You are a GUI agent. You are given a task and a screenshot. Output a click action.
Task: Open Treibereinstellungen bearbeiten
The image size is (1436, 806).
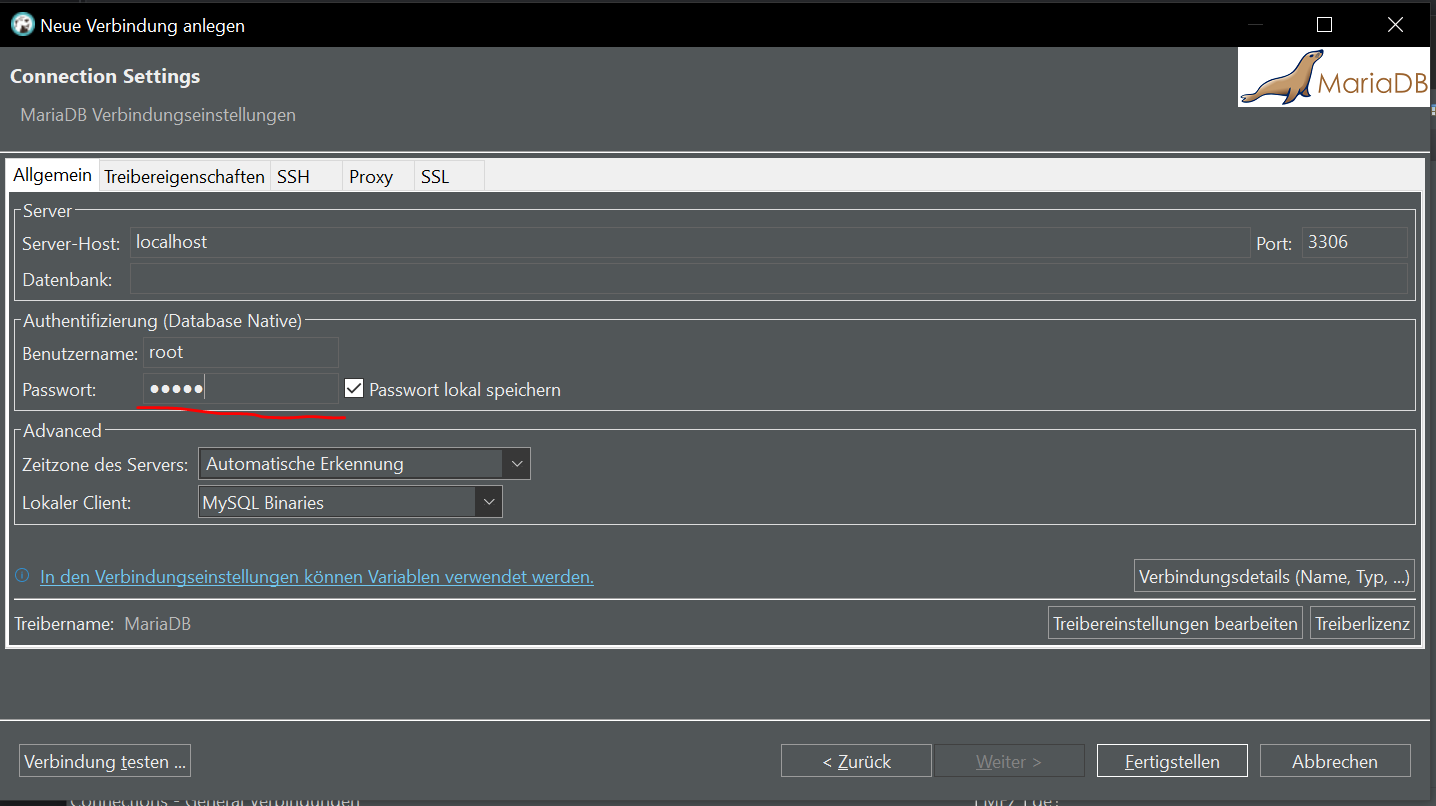[x=1175, y=623]
